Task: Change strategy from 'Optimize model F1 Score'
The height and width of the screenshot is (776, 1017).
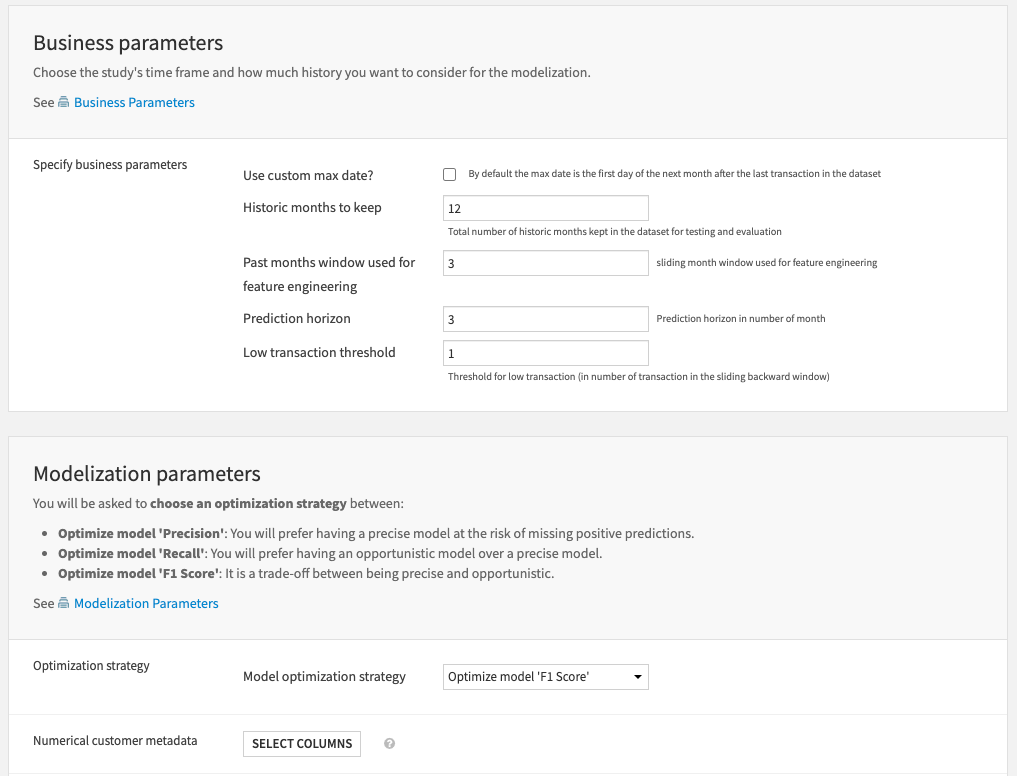Action: (545, 677)
